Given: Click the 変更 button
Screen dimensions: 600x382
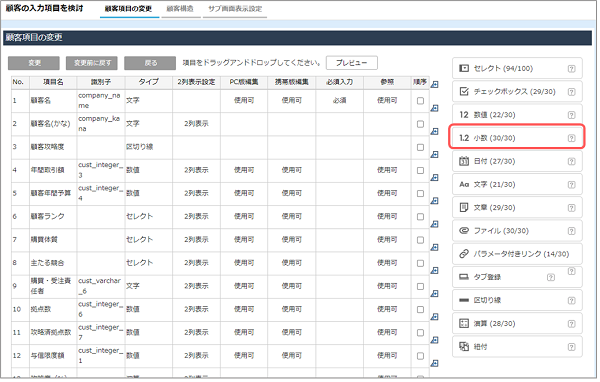Looking at the screenshot, I should click(x=34, y=63).
